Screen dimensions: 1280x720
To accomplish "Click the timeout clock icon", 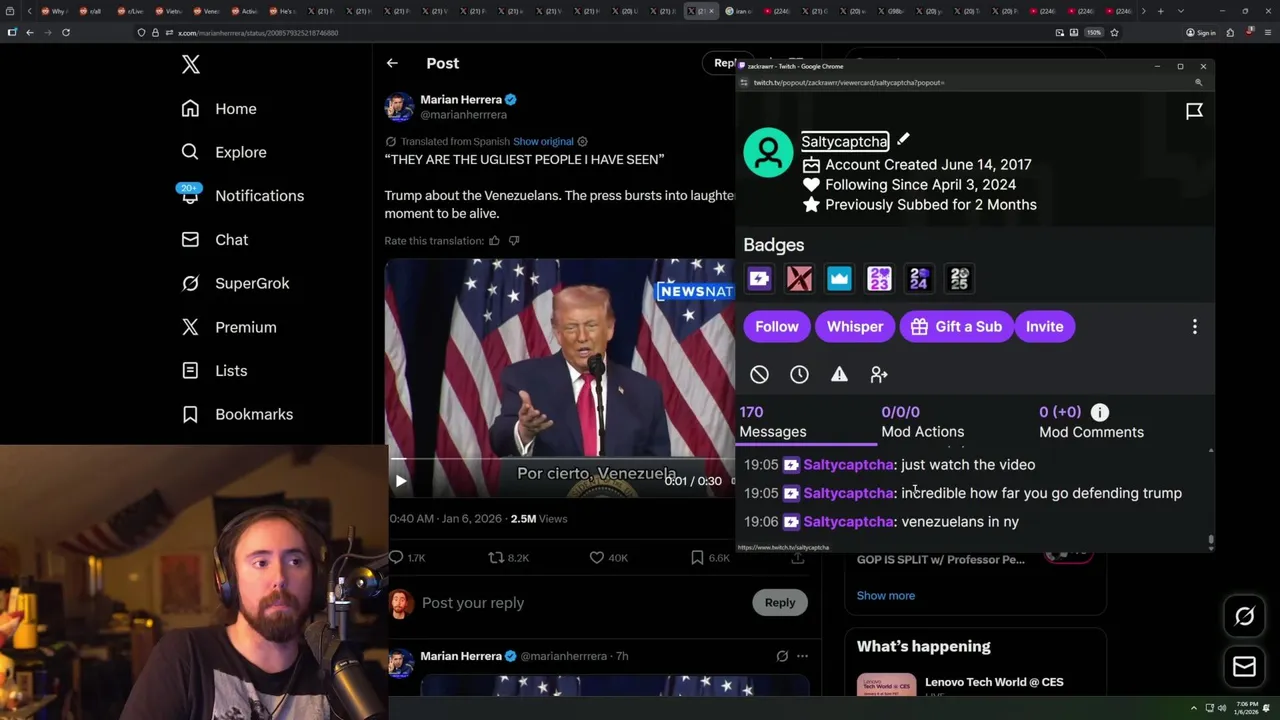I will pyautogui.click(x=799, y=375).
